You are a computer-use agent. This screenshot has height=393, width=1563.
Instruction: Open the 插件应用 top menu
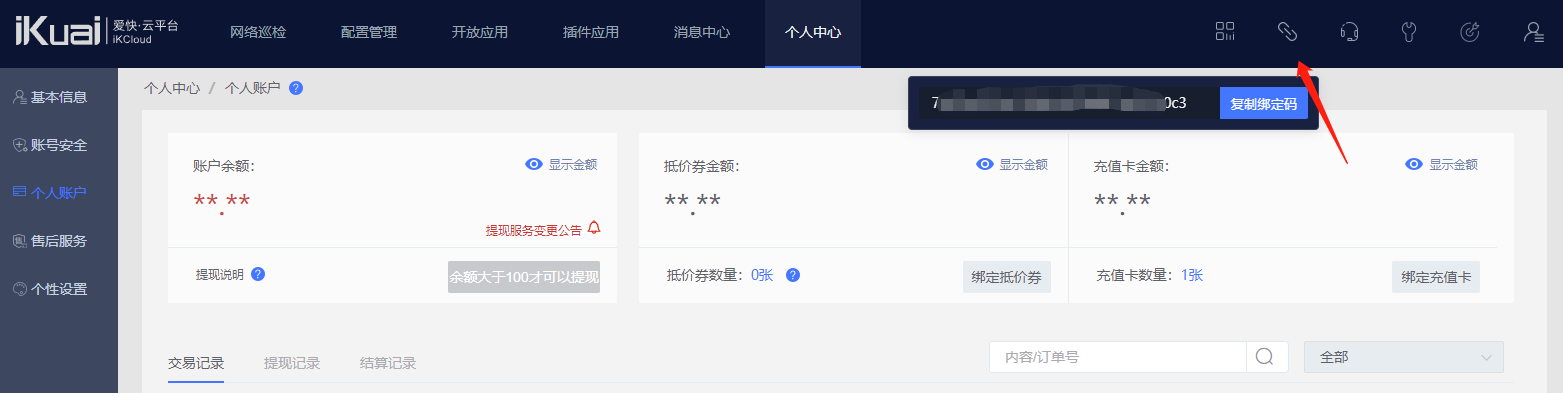[x=591, y=32]
